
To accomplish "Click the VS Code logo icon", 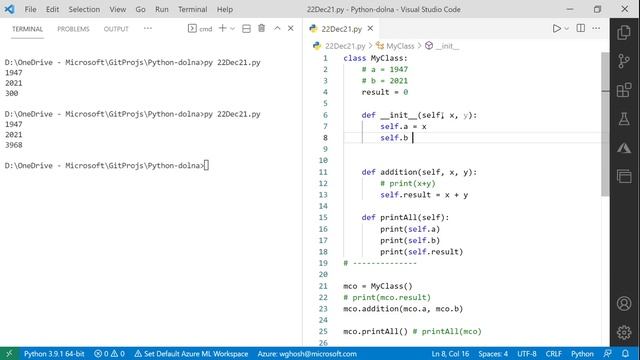I will 9,9.
